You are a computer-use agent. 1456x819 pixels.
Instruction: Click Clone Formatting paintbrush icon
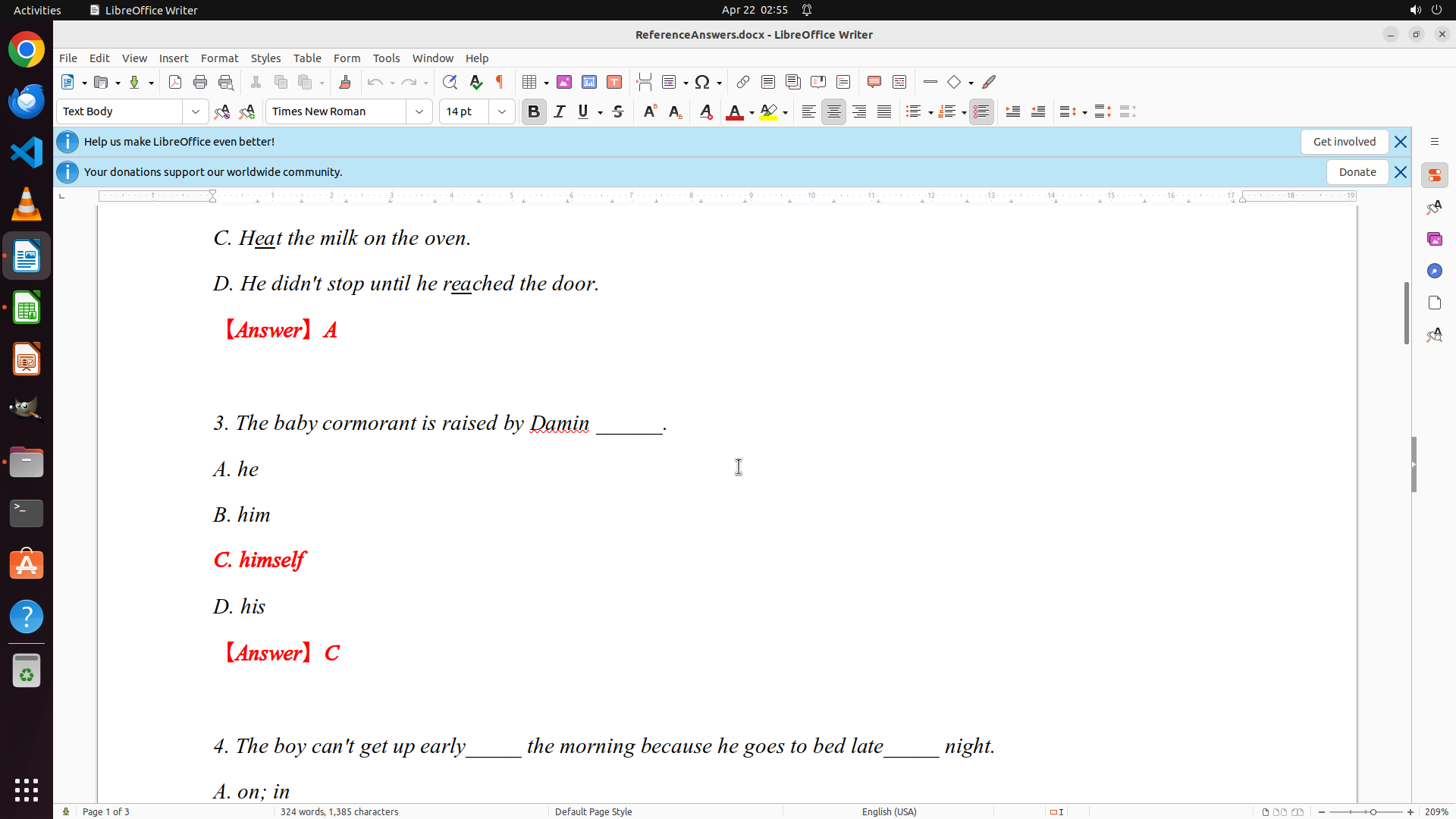click(x=345, y=82)
